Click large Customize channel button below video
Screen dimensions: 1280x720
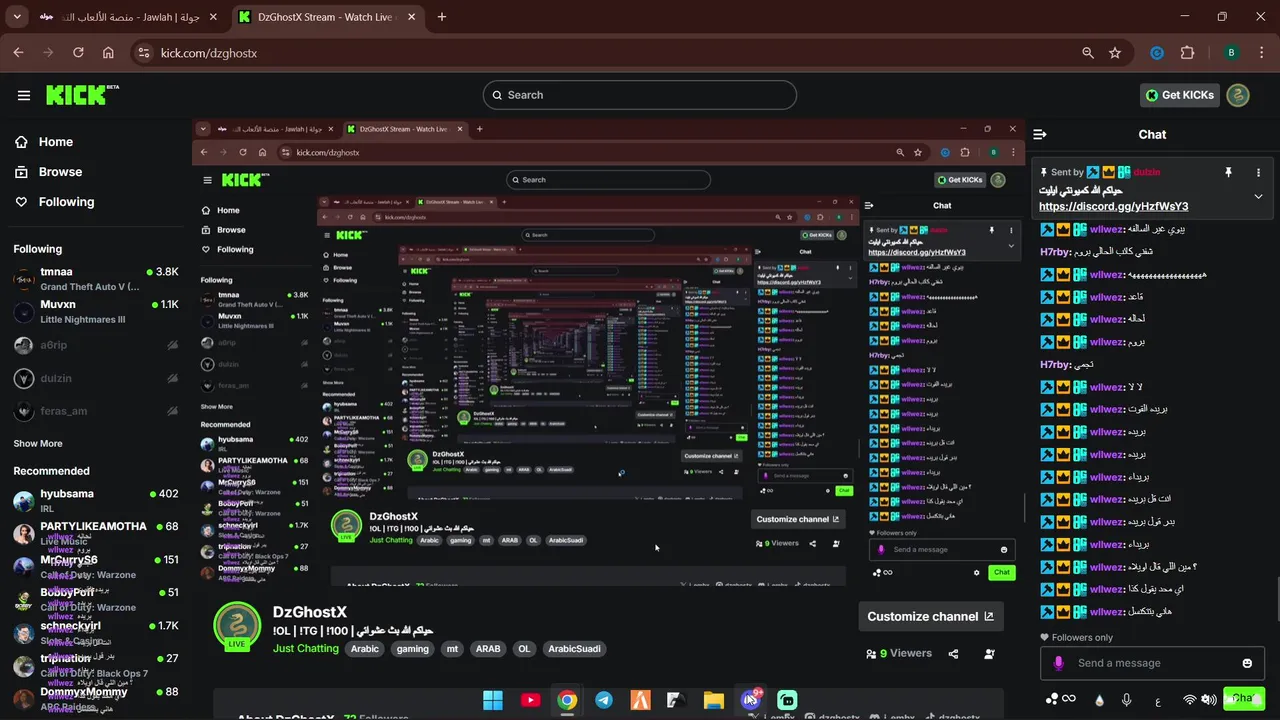tap(931, 617)
